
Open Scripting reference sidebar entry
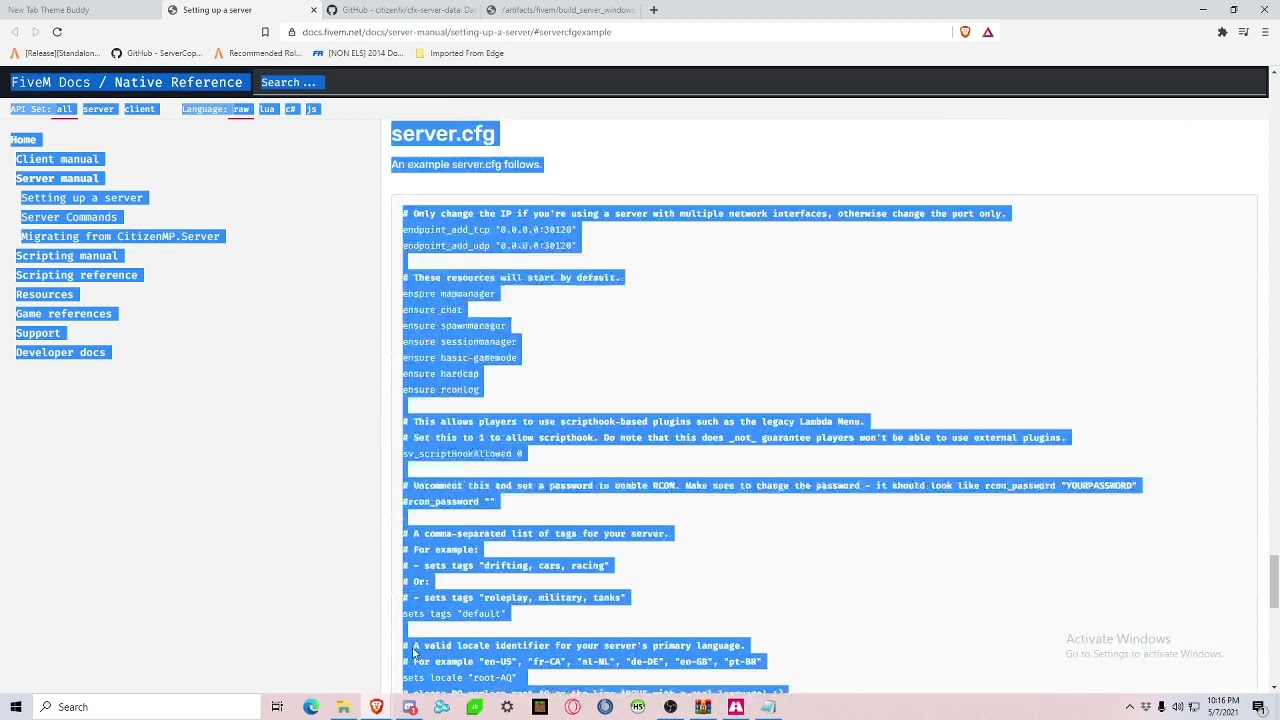click(x=76, y=275)
